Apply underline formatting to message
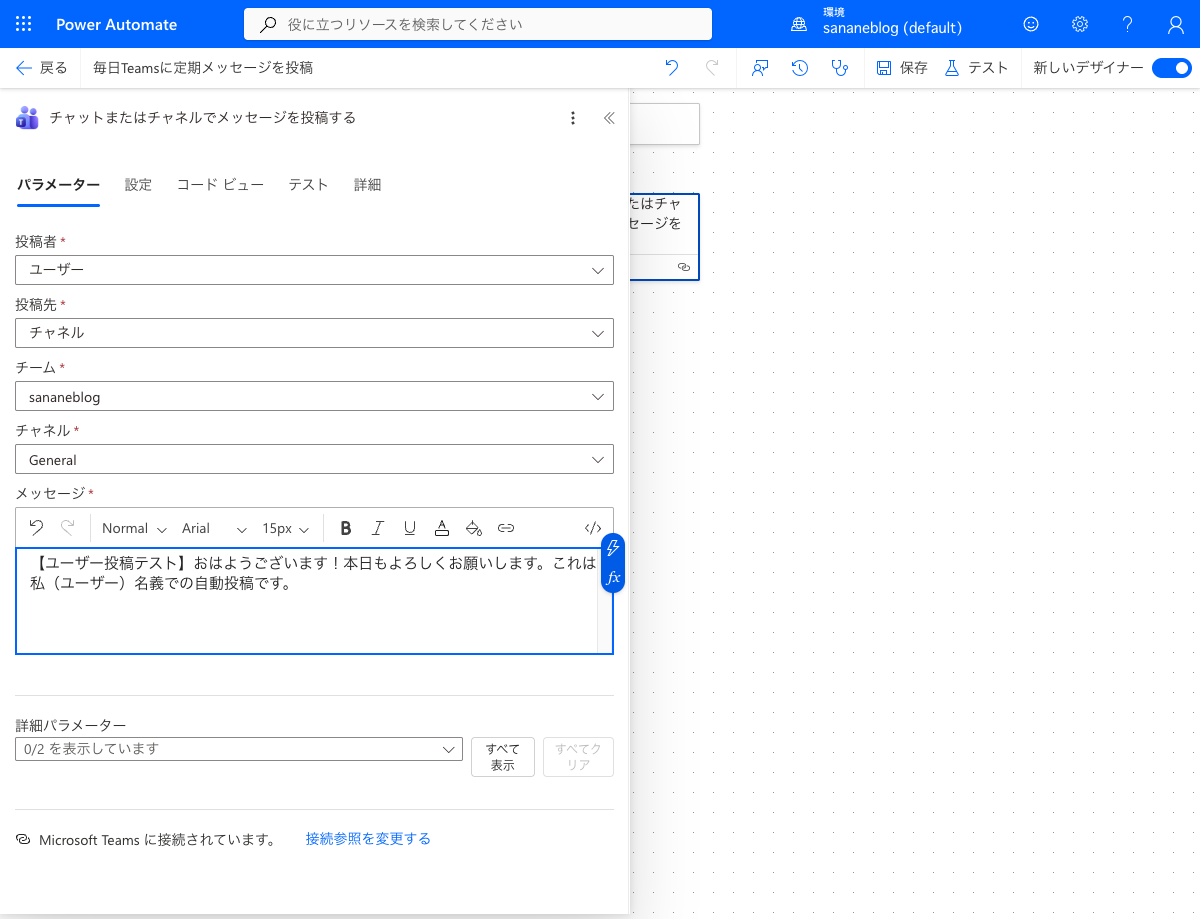 pyautogui.click(x=410, y=528)
